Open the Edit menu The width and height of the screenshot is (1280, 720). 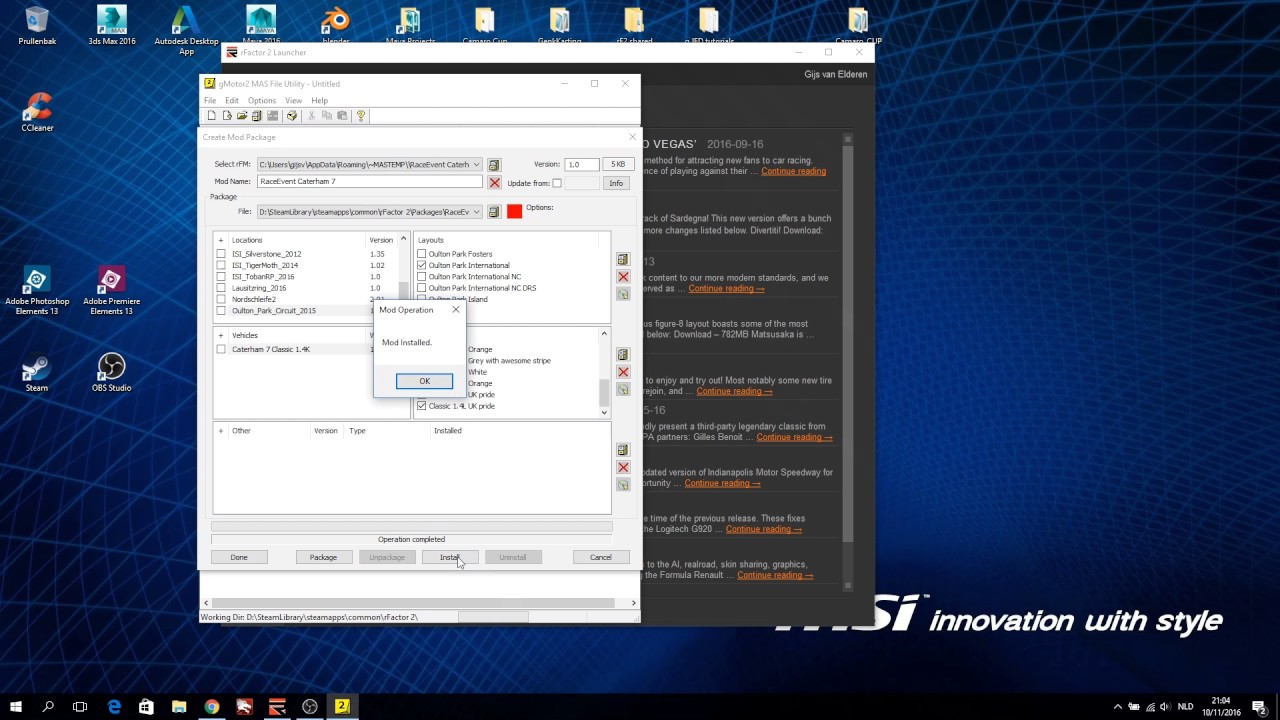(232, 101)
